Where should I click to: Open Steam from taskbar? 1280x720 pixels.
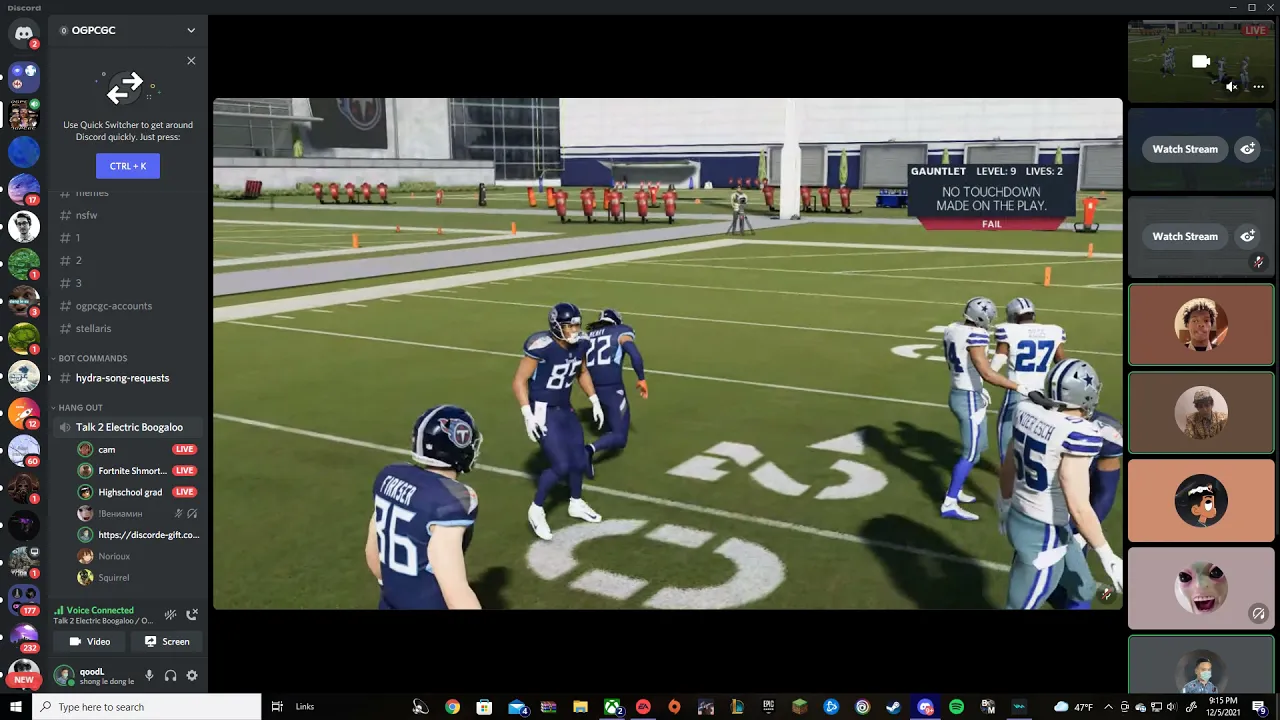coord(893,707)
